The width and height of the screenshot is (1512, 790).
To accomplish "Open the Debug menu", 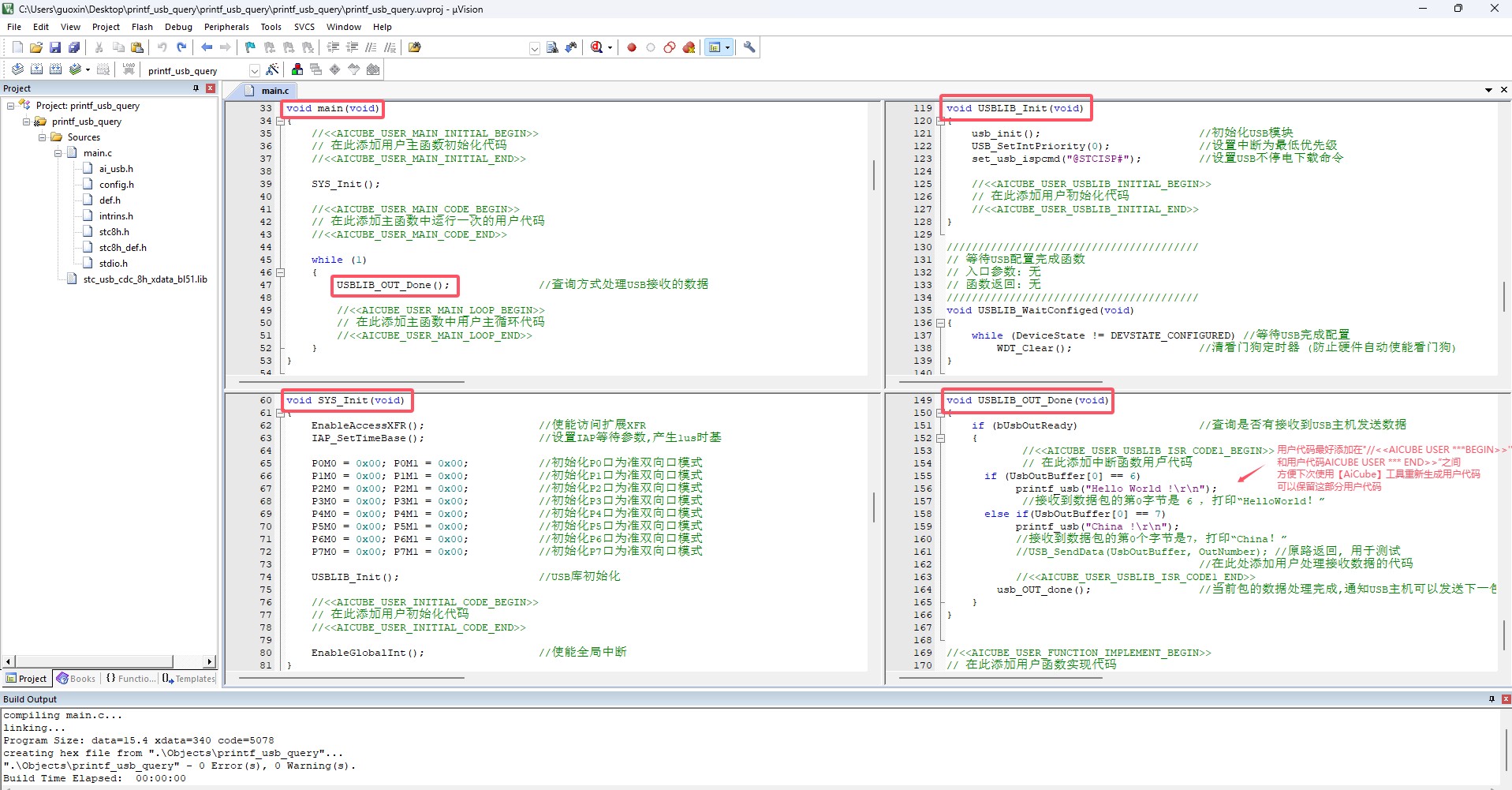I will click(x=178, y=27).
